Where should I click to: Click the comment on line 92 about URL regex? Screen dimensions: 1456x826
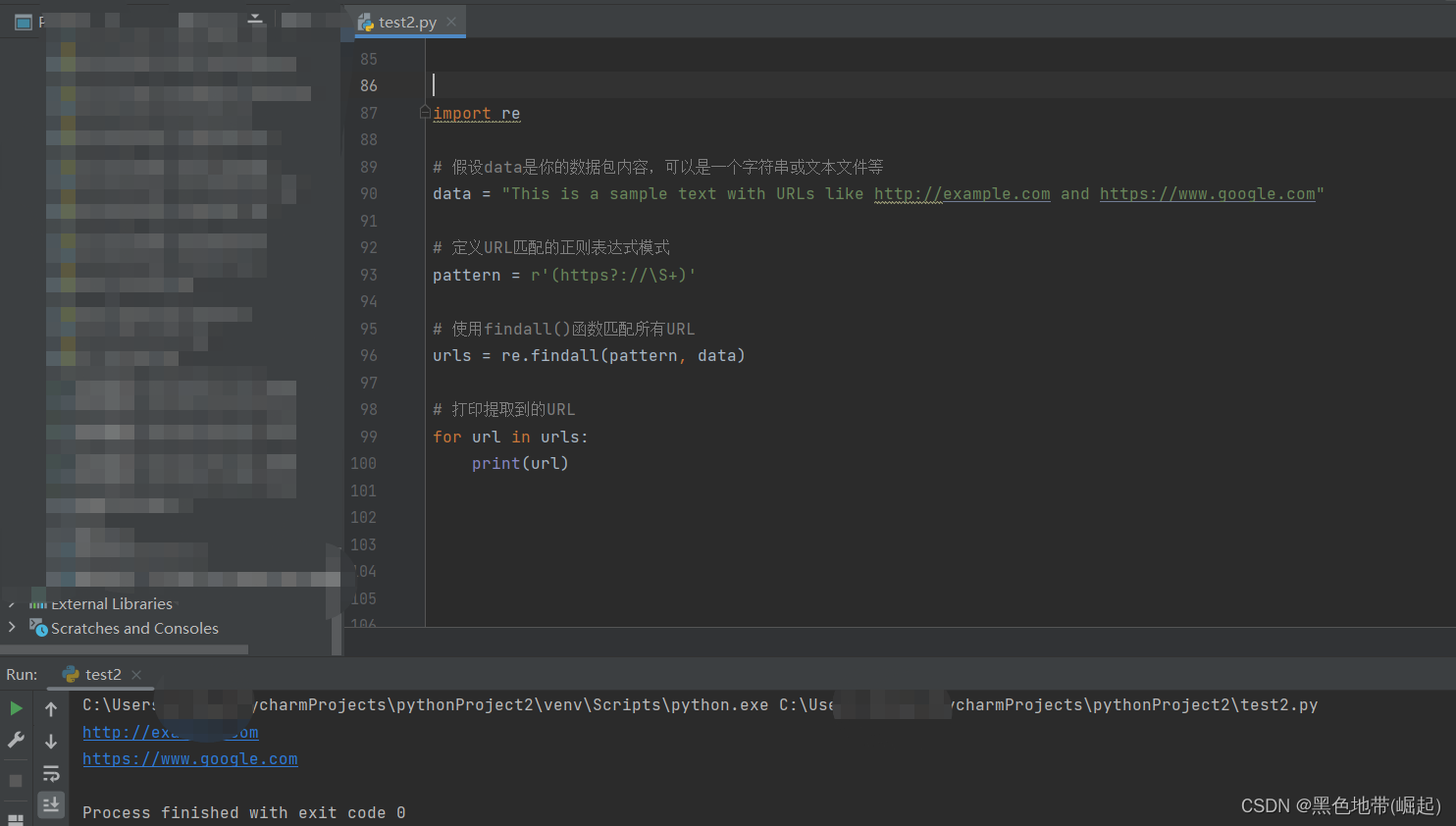pos(551,247)
